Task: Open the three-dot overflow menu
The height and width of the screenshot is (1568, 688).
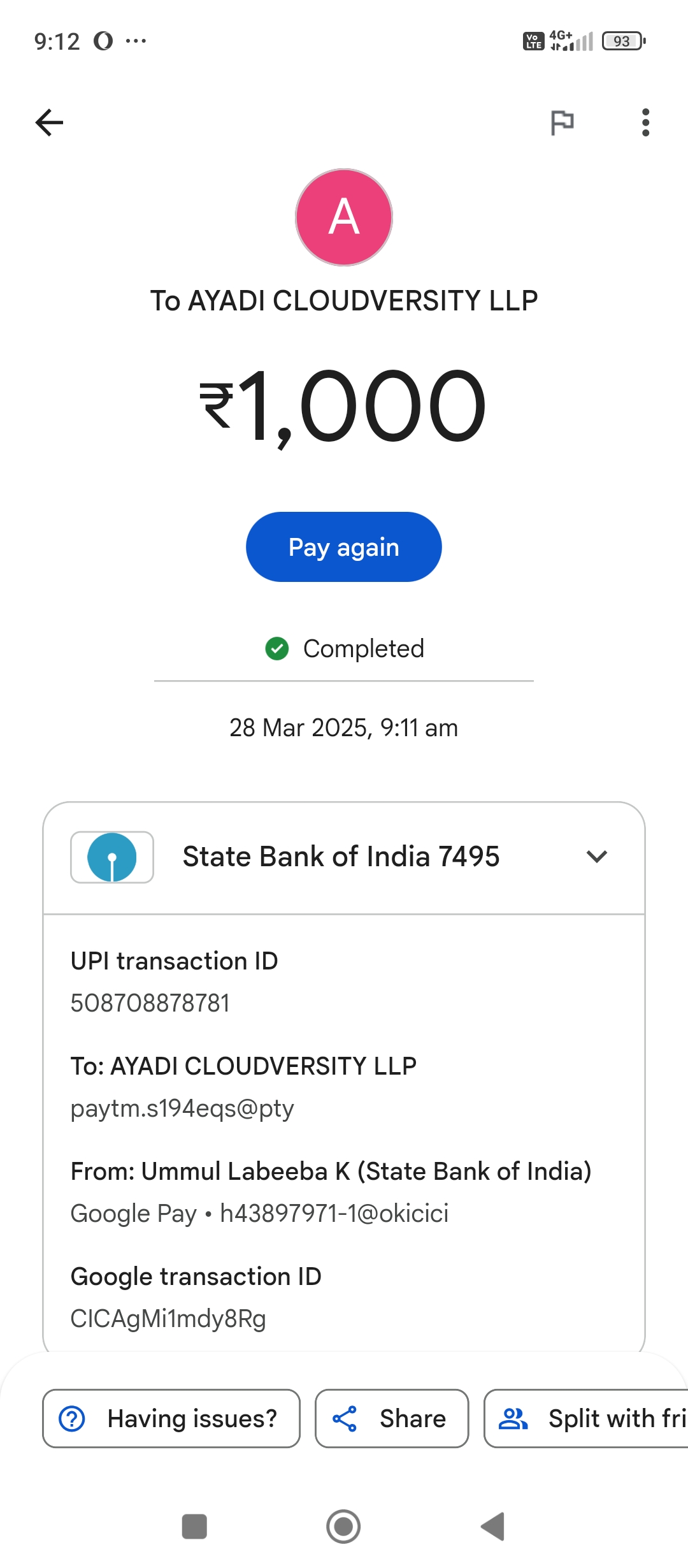Action: pos(645,122)
